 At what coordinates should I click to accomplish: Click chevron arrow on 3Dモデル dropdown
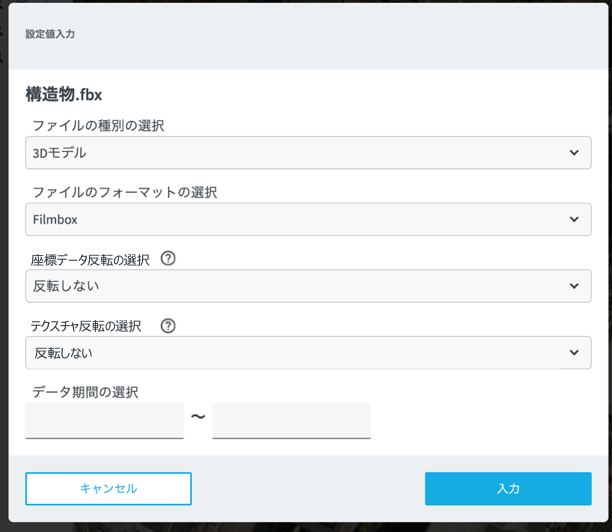pyautogui.click(x=574, y=153)
